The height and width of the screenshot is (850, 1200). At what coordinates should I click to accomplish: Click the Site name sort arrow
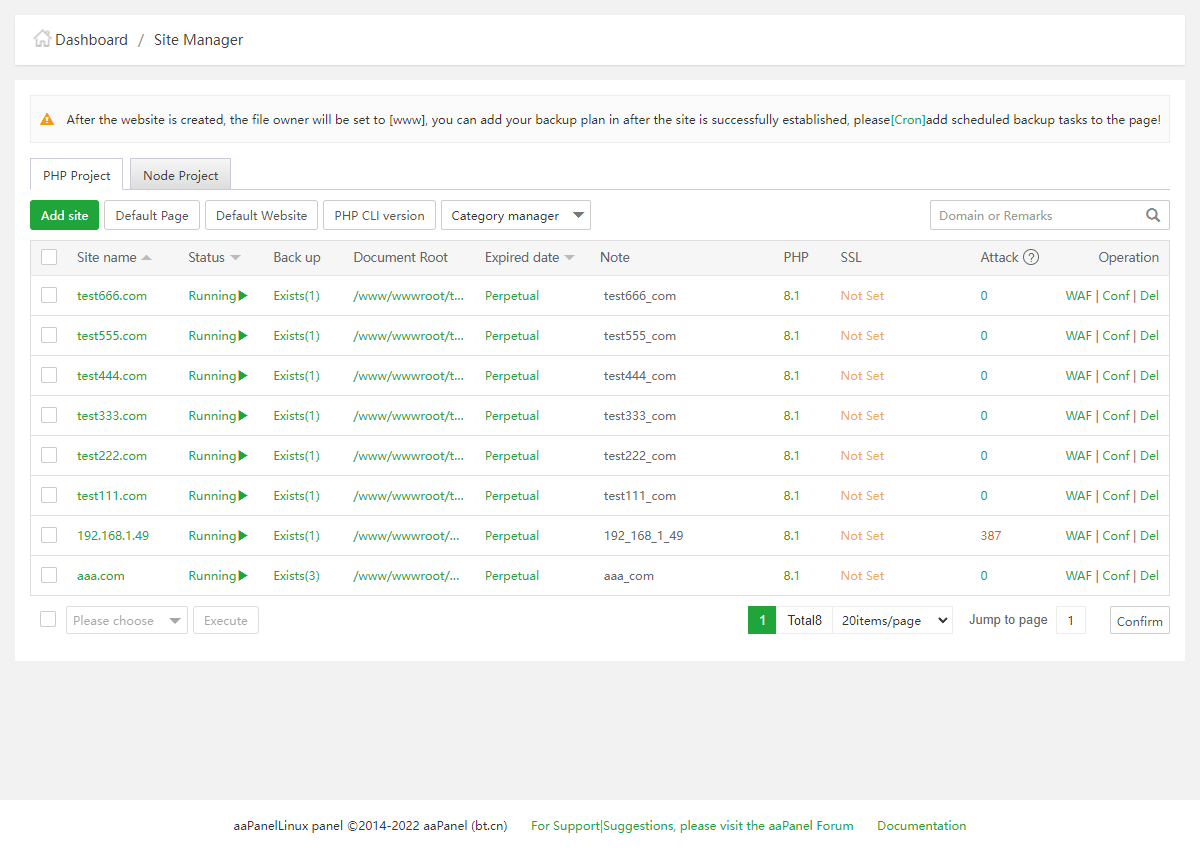click(x=147, y=258)
